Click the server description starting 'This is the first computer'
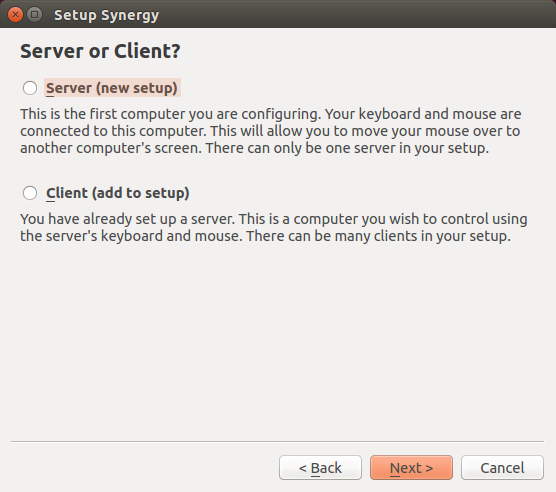 click(x=271, y=131)
